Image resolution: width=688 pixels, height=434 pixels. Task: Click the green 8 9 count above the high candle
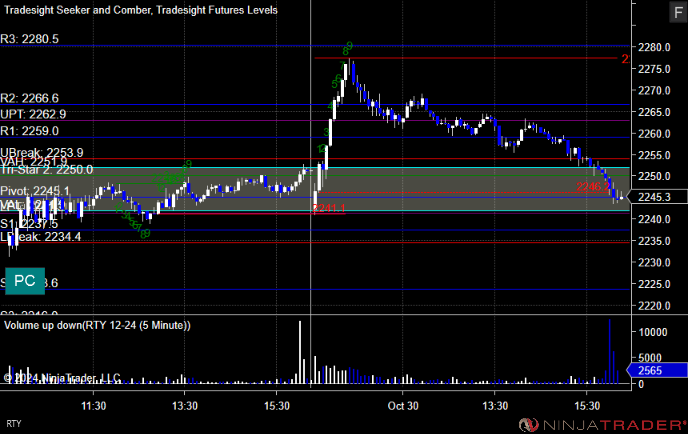pos(348,48)
